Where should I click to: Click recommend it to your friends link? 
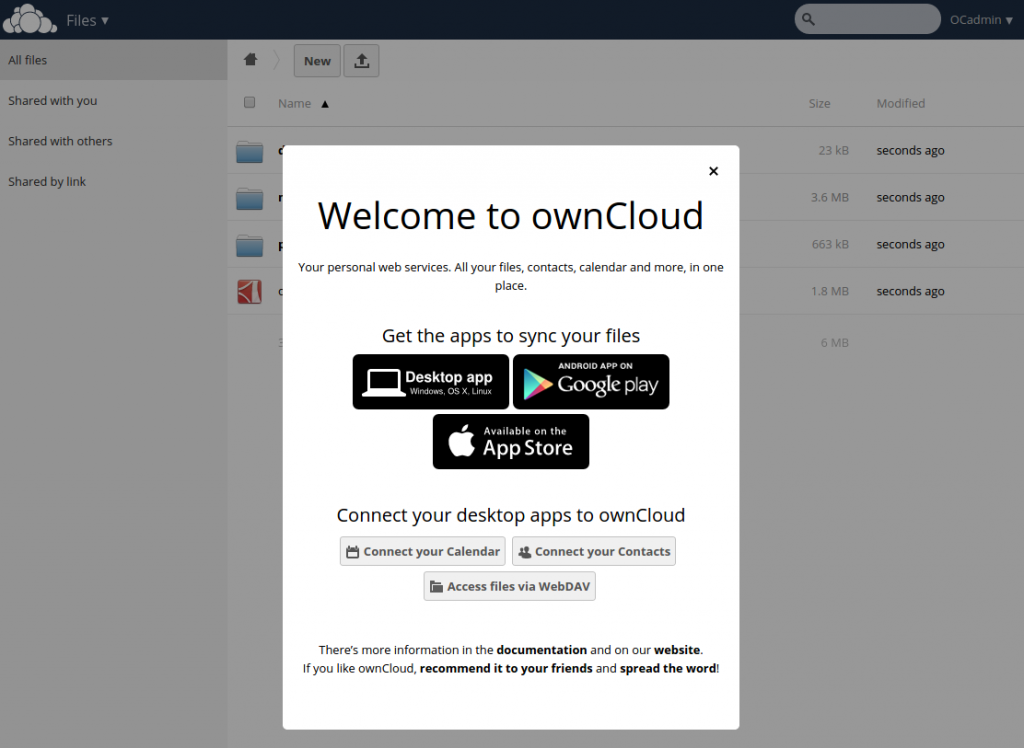[506, 668]
